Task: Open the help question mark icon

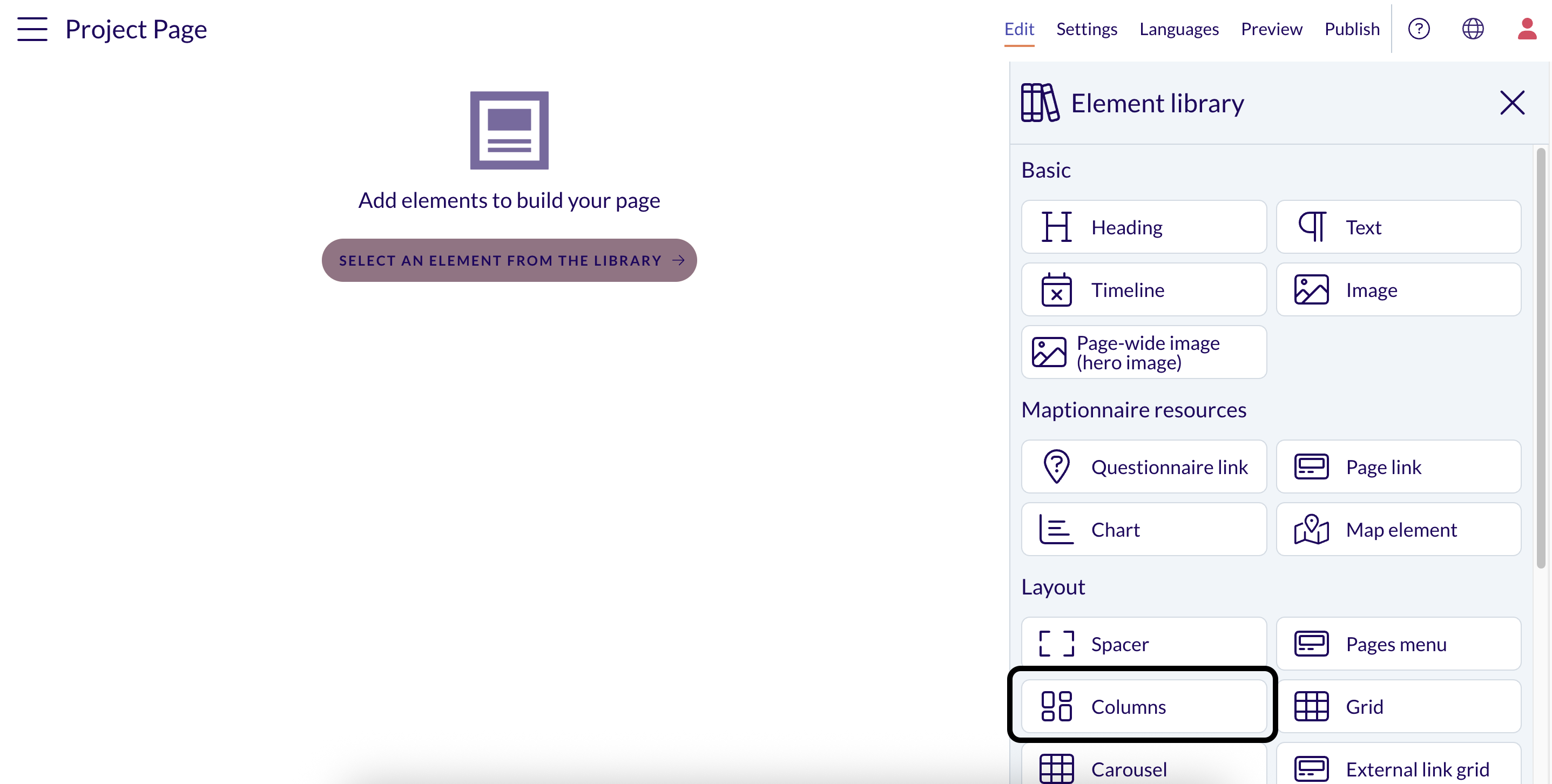Action: click(x=1419, y=28)
